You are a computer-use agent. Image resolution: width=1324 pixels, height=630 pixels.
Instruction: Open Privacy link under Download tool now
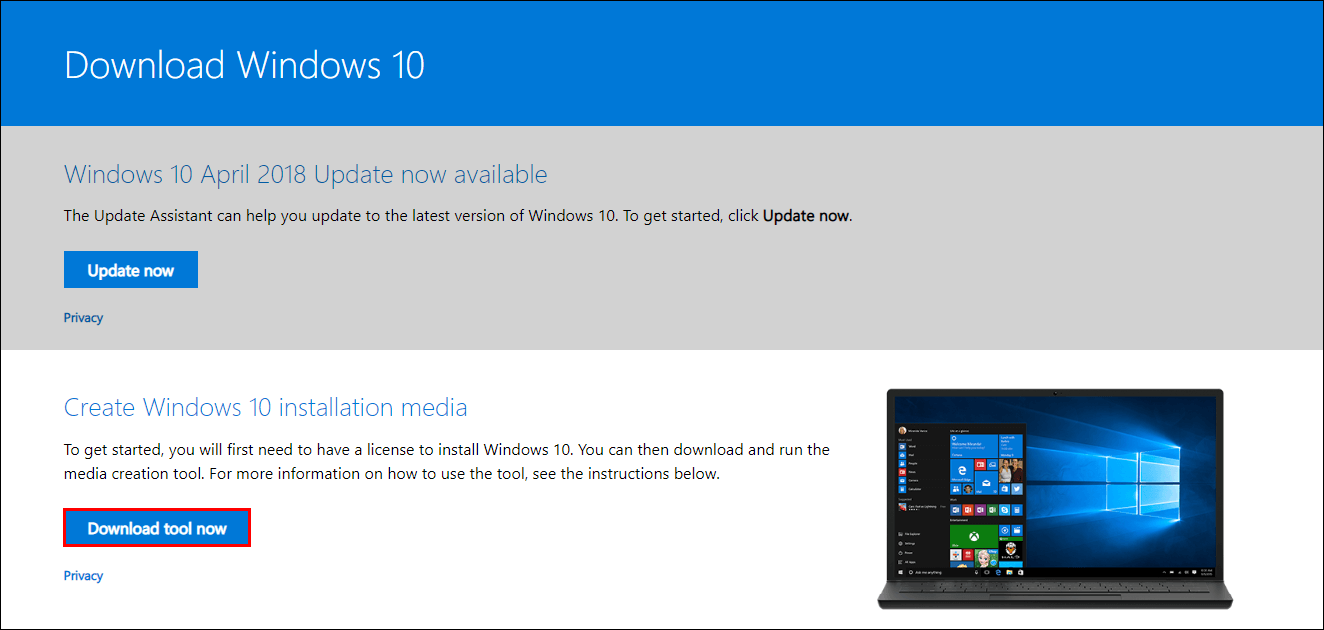pos(83,576)
